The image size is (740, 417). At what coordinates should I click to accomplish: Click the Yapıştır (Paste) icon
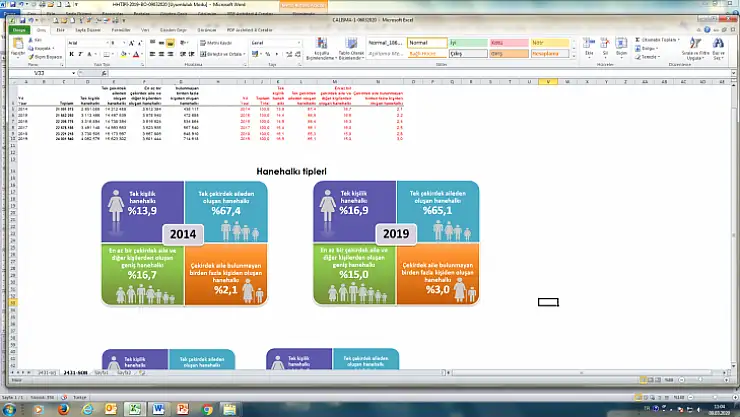pos(17,46)
